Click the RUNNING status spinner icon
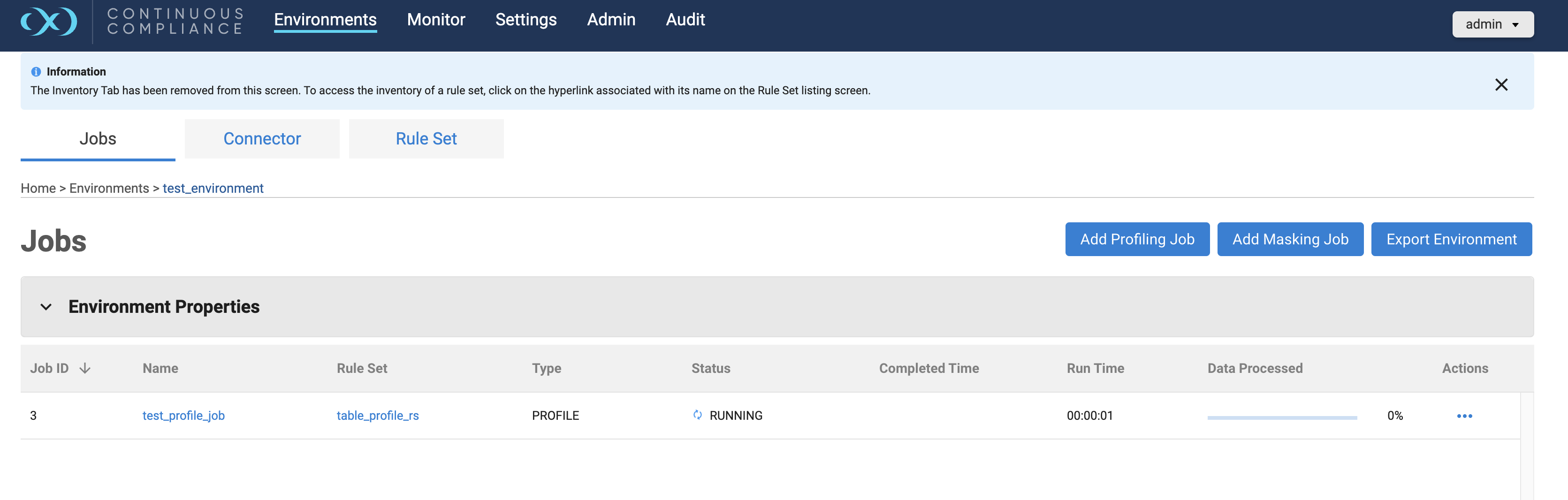 coord(698,415)
